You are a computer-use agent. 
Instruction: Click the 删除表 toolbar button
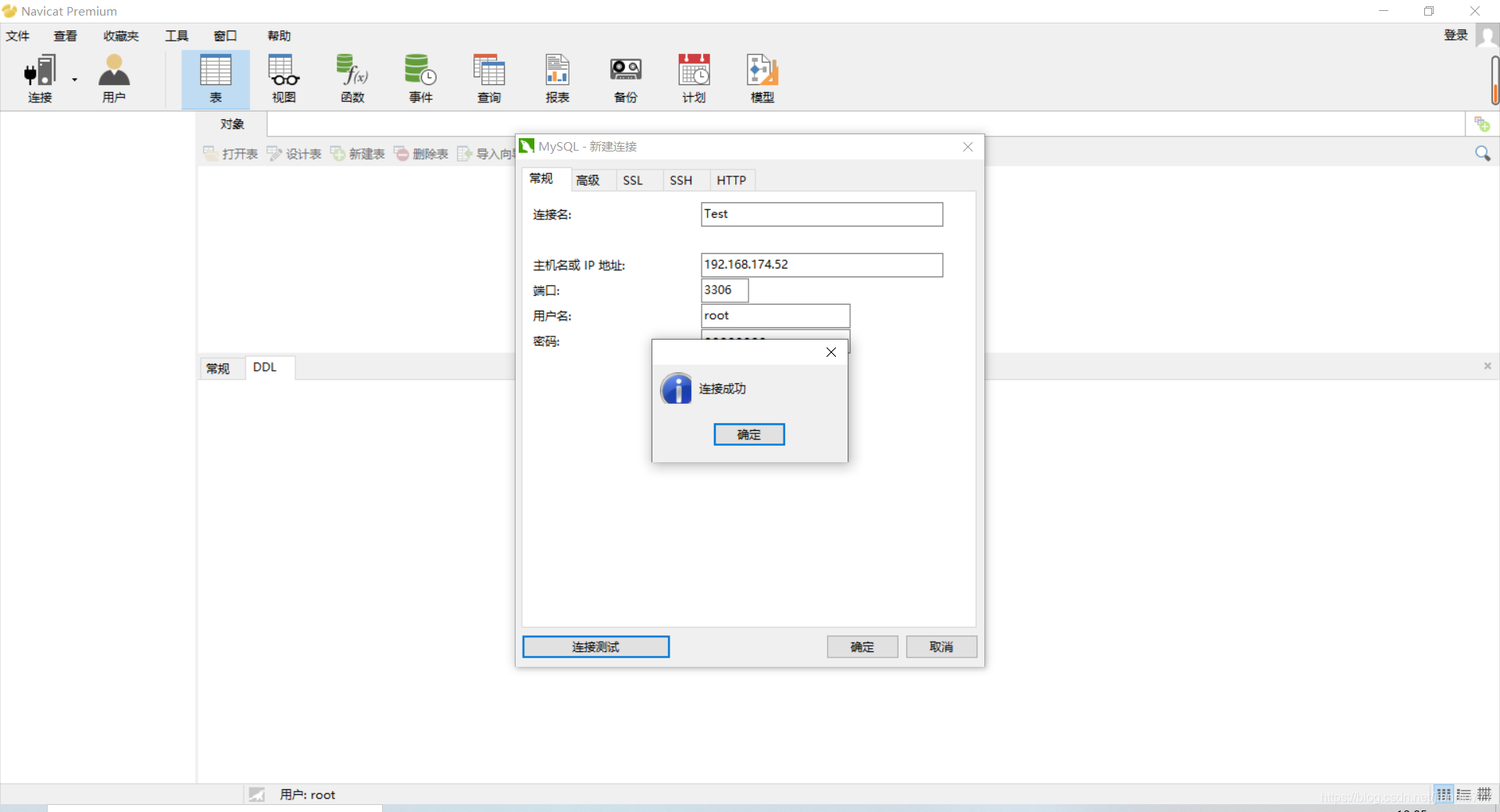[x=422, y=154]
